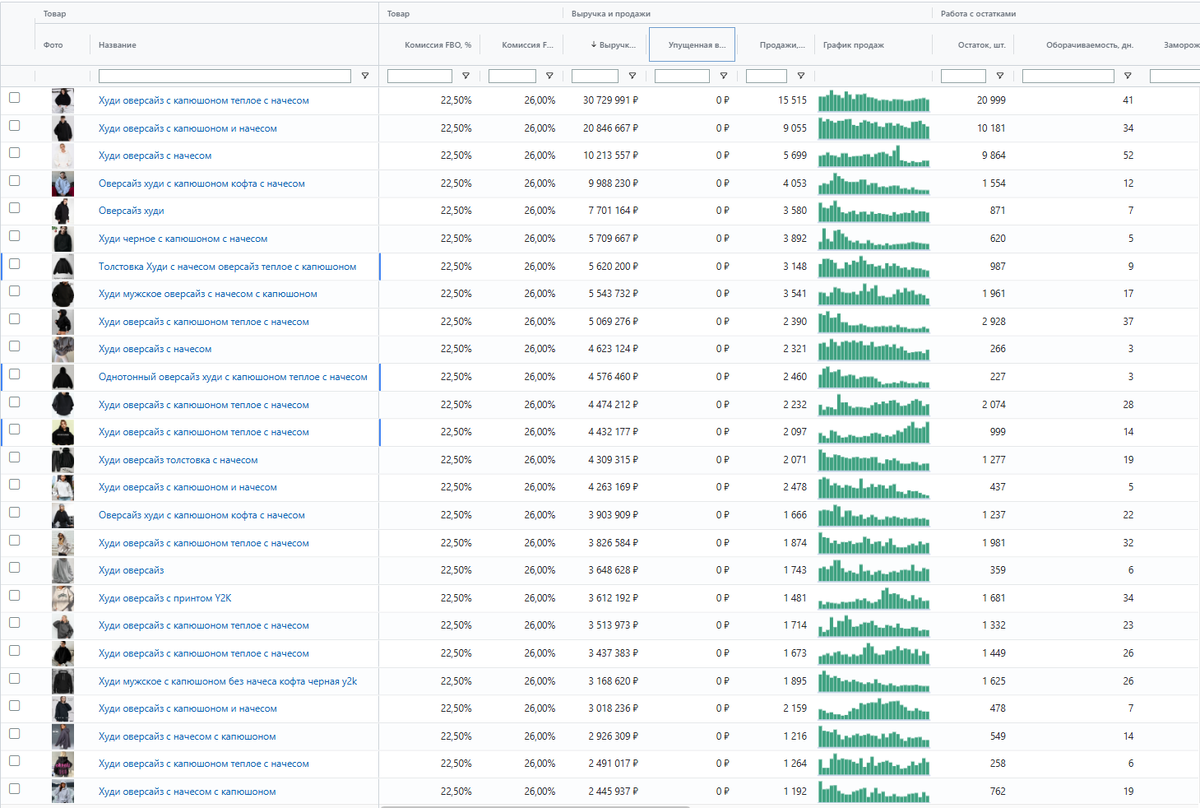
Task: Click the Упущенная в... column header
Action: tap(692, 45)
